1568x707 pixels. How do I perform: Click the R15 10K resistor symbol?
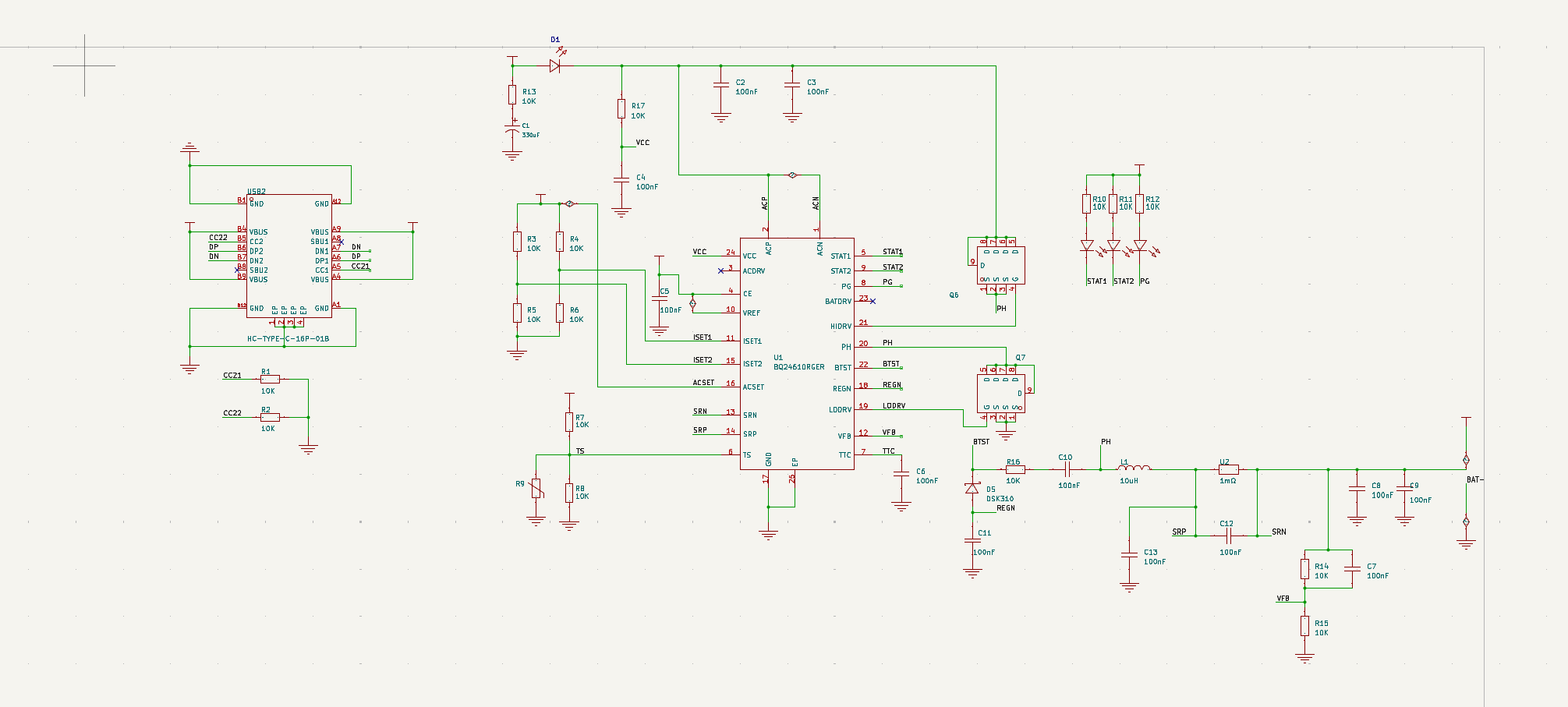1304,626
